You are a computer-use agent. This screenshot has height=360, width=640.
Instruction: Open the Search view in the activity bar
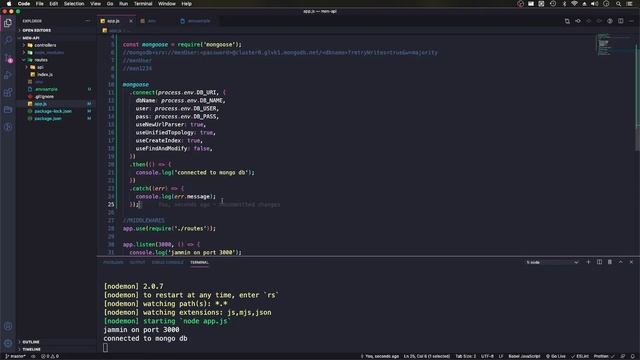(8, 40)
